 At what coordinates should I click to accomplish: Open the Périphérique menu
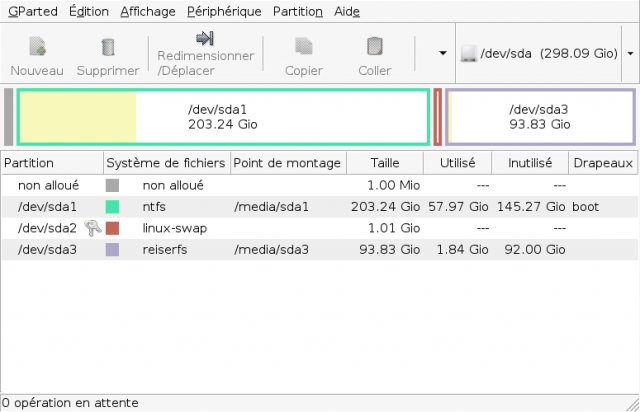coord(224,11)
